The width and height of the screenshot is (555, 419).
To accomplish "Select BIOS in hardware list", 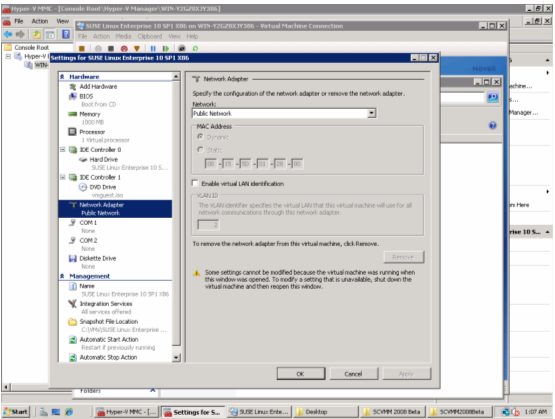I will pos(81,97).
